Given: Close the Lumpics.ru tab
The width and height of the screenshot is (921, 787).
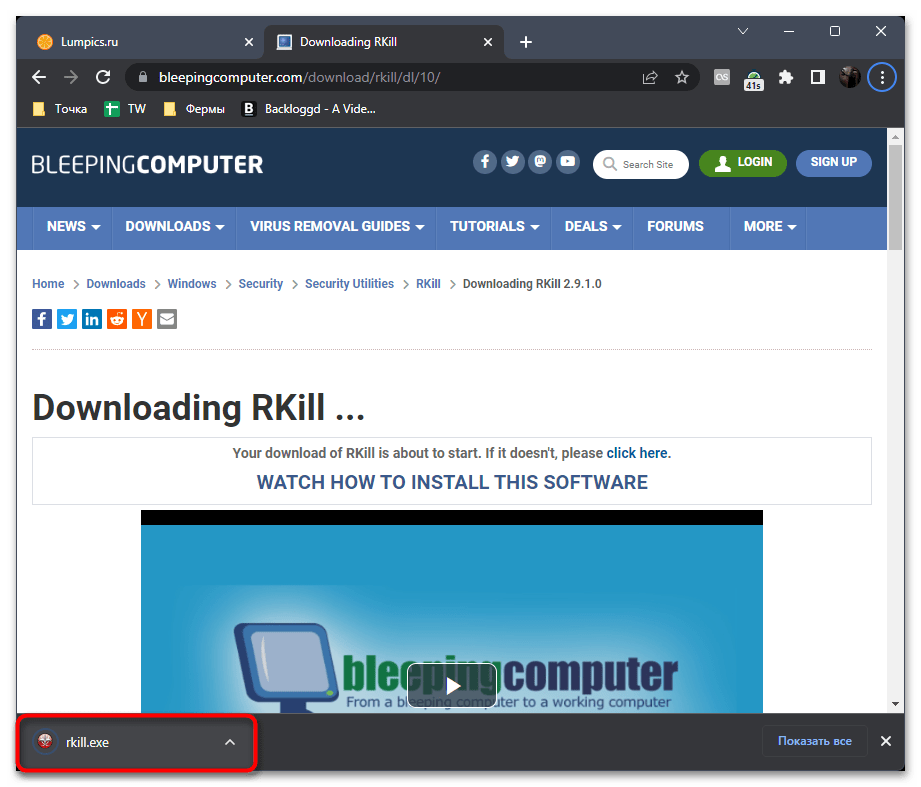Looking at the screenshot, I should pyautogui.click(x=248, y=42).
